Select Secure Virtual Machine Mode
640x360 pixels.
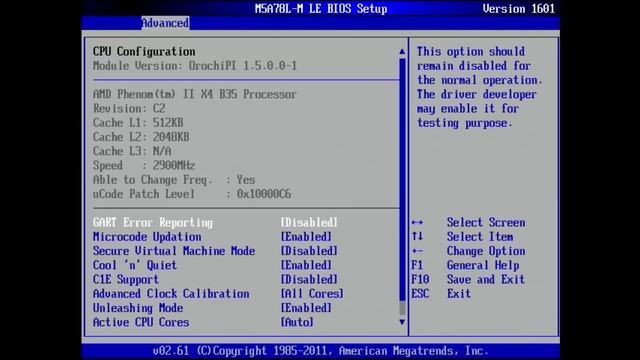pos(174,251)
